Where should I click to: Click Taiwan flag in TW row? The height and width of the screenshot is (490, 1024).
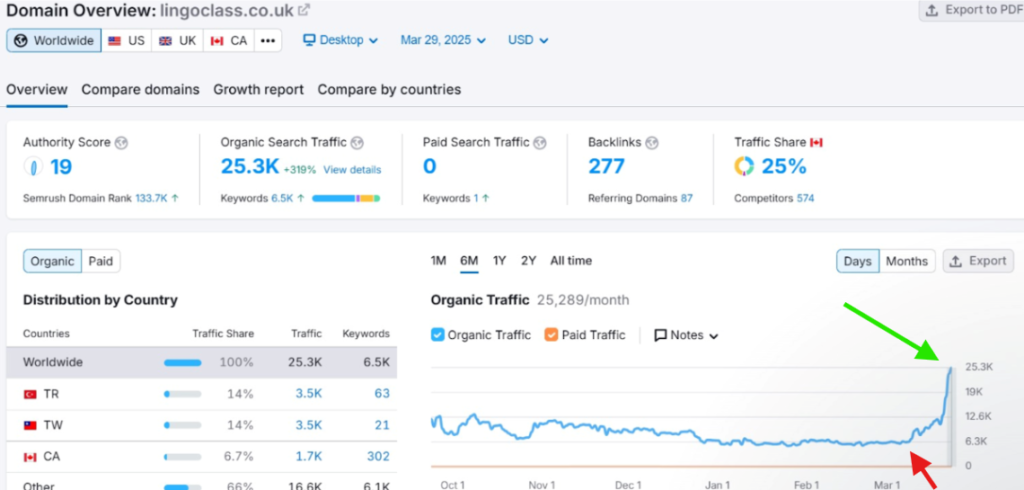(x=30, y=425)
